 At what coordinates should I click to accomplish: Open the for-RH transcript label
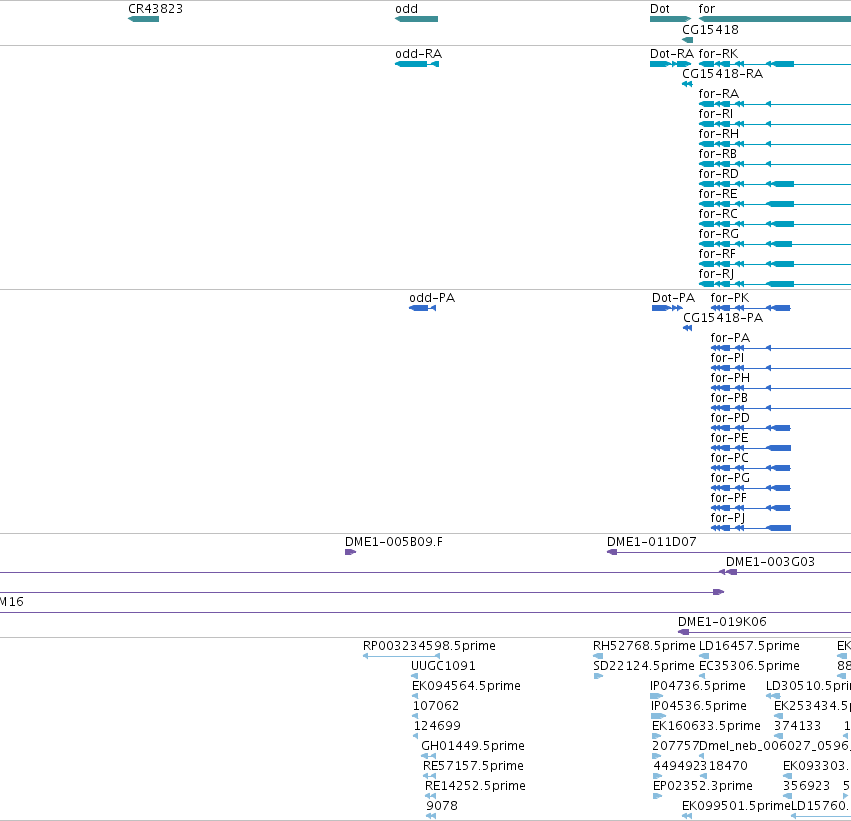pos(719,134)
